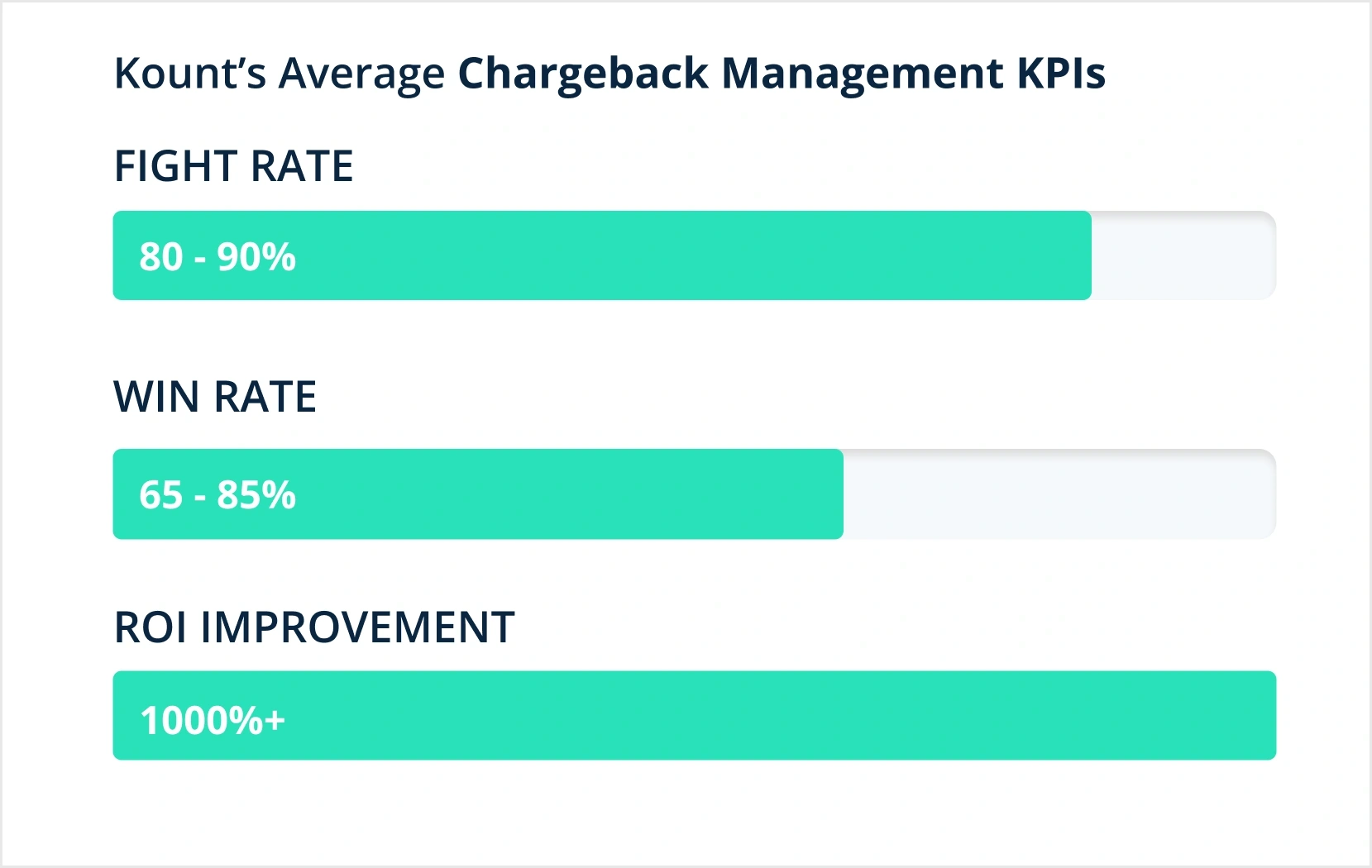Click the word "FIGHT" in the first label
Screen dimensions: 1372x868
(x=175, y=166)
